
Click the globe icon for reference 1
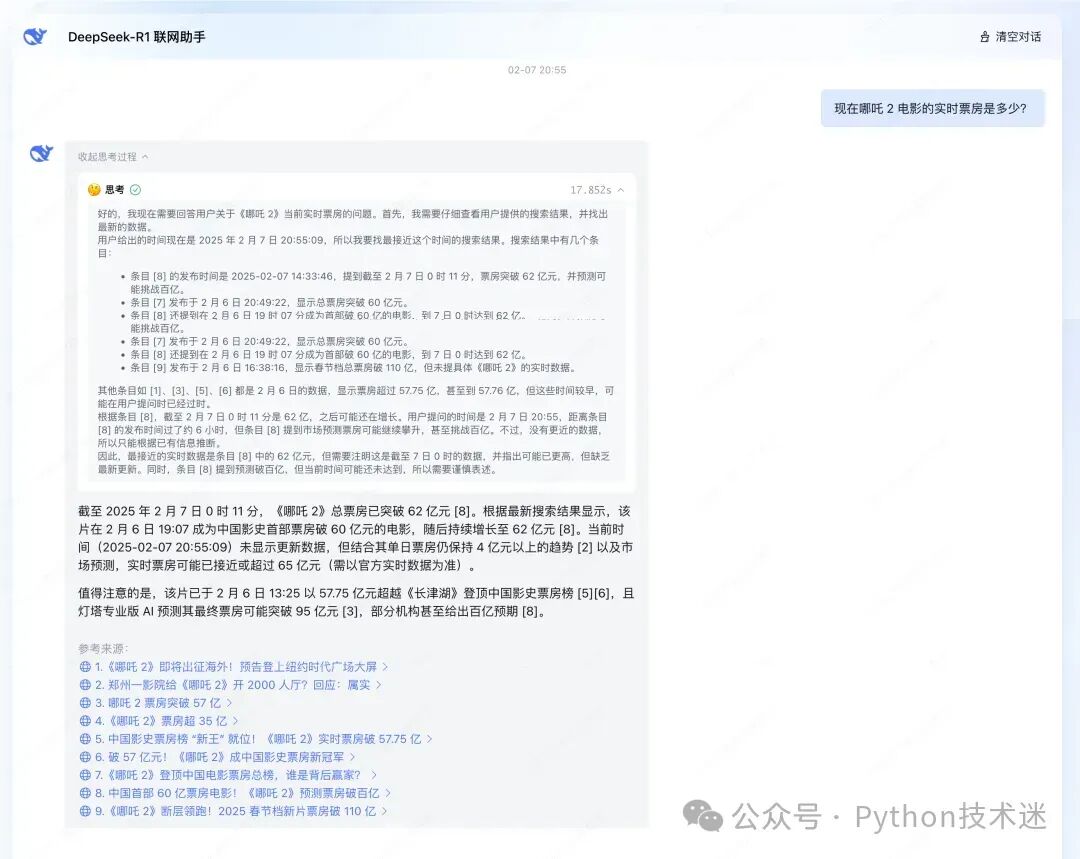pyautogui.click(x=85, y=667)
